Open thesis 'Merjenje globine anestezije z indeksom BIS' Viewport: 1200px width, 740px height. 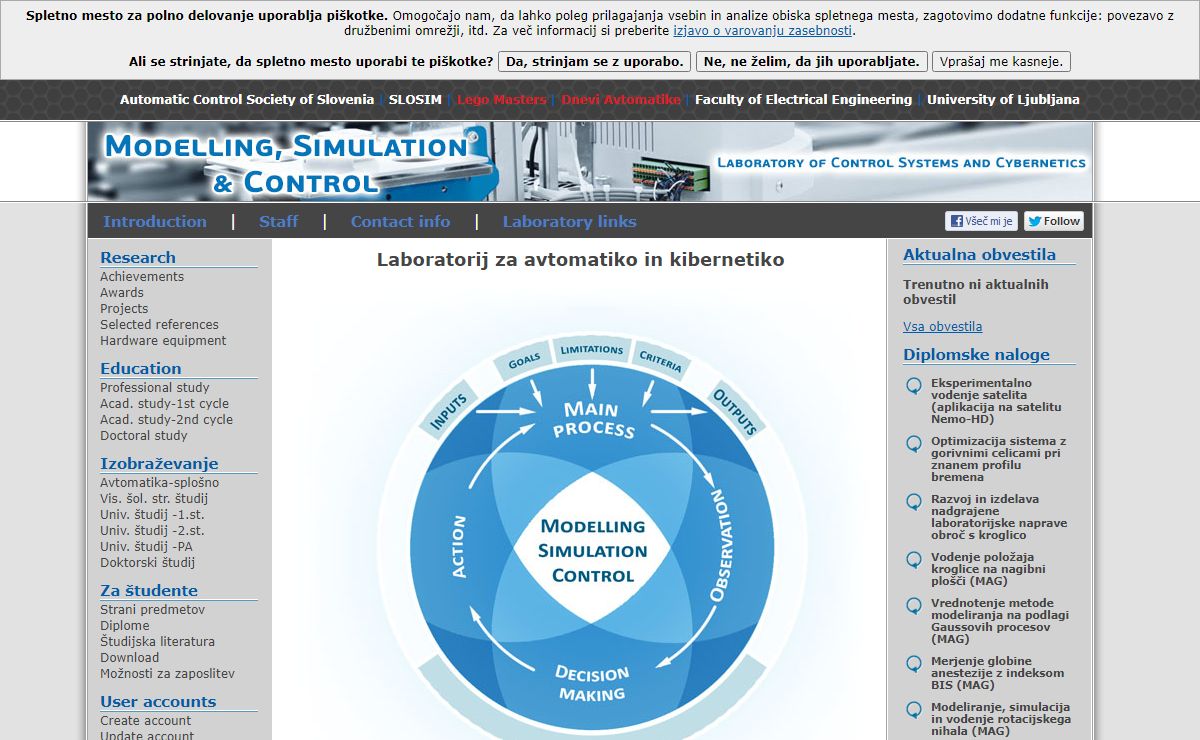click(997, 673)
